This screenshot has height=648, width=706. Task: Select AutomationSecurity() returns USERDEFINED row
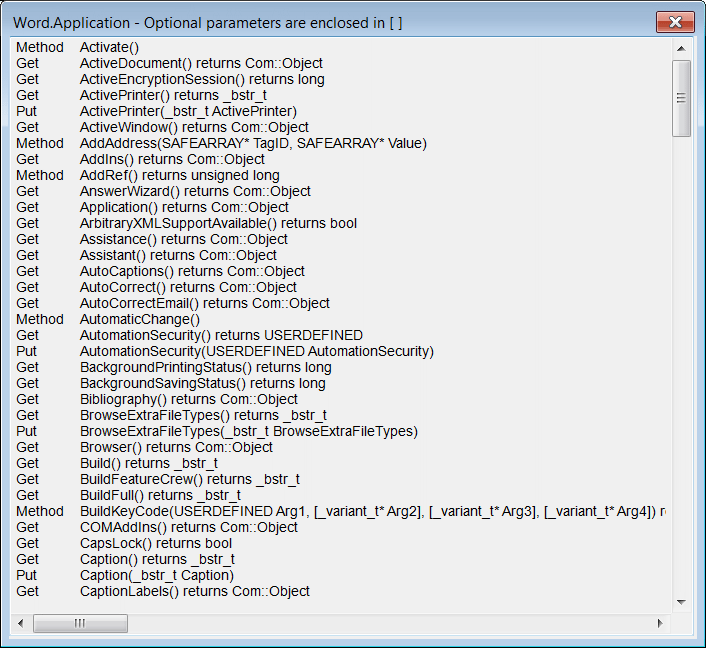[341, 335]
